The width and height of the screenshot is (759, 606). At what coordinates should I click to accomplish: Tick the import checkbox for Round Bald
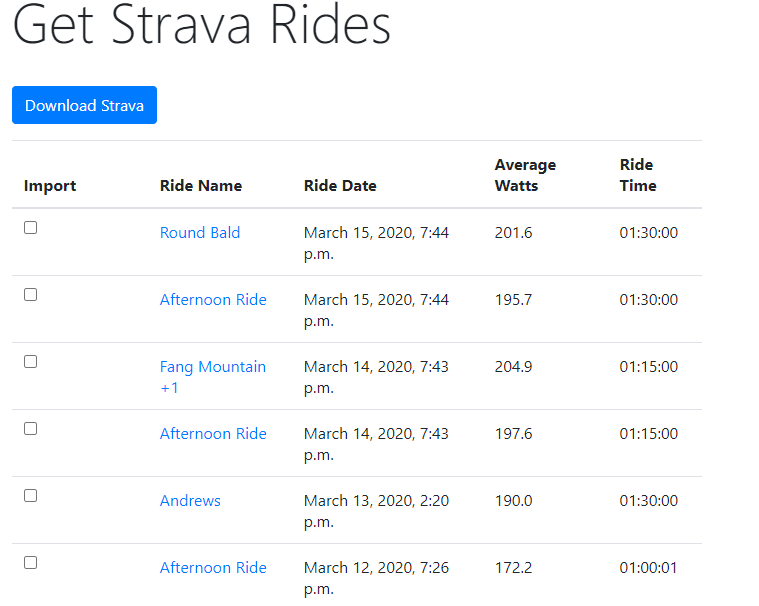(x=31, y=228)
